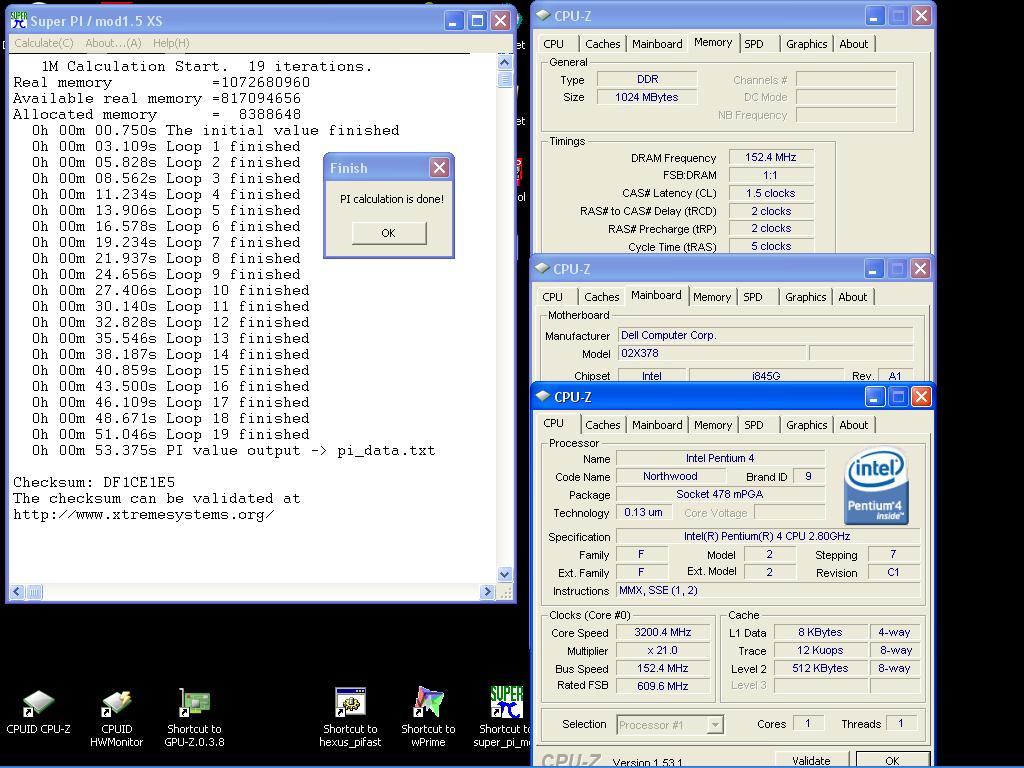Click the Rated FSB value 609.6 MHz
The image size is (1024, 768).
pos(663,686)
